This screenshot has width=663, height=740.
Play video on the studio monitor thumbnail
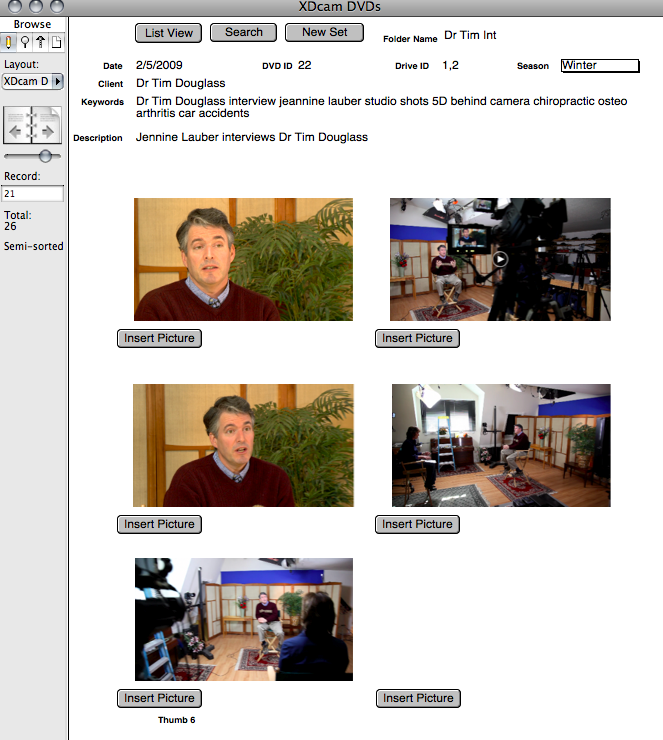500,259
